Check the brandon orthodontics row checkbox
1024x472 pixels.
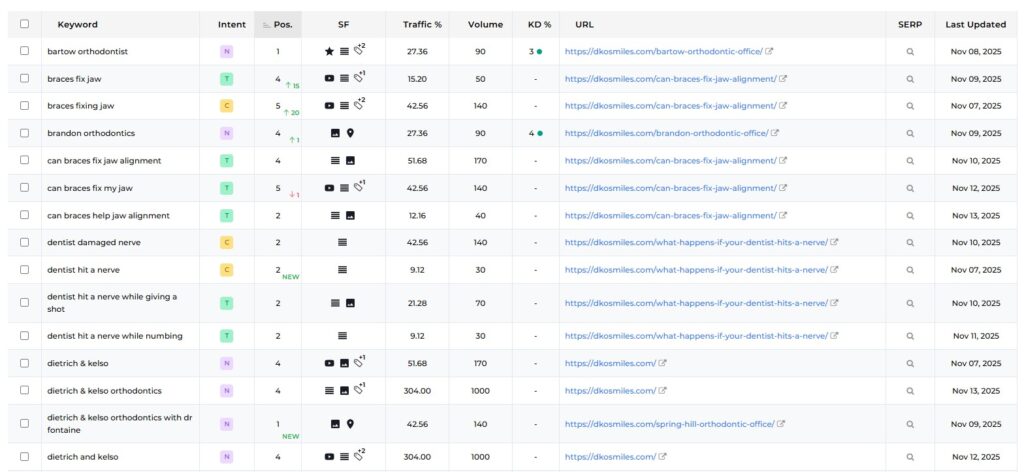coord(24,133)
